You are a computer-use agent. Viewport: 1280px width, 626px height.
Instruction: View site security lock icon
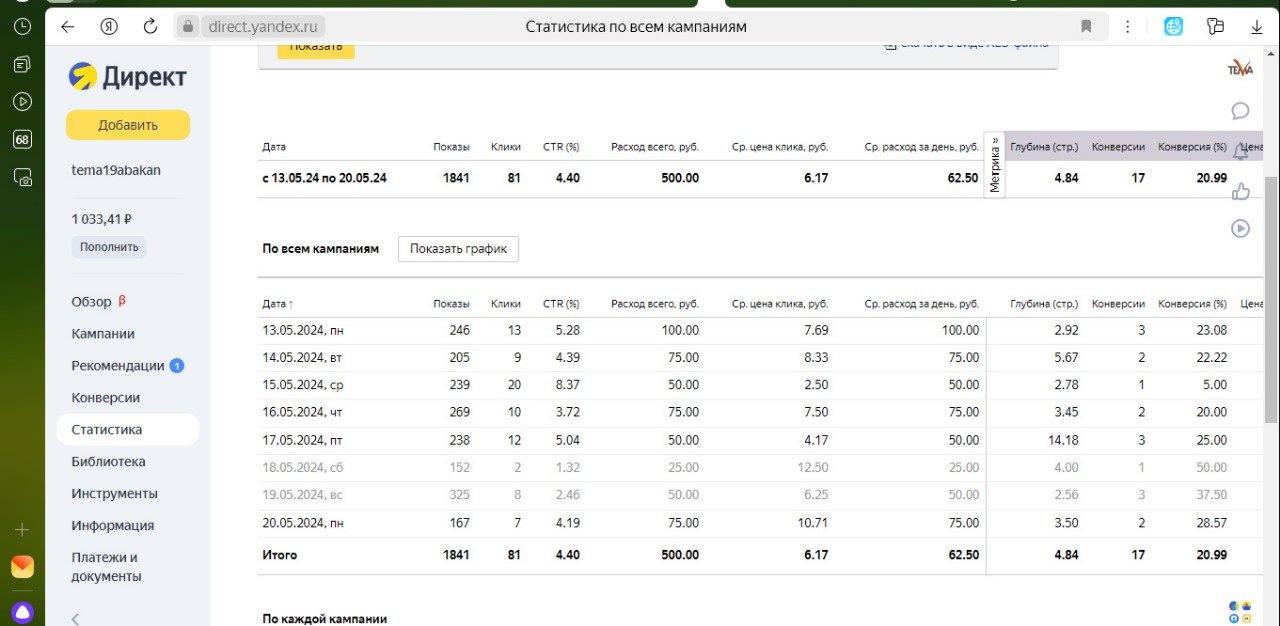pyautogui.click(x=188, y=27)
